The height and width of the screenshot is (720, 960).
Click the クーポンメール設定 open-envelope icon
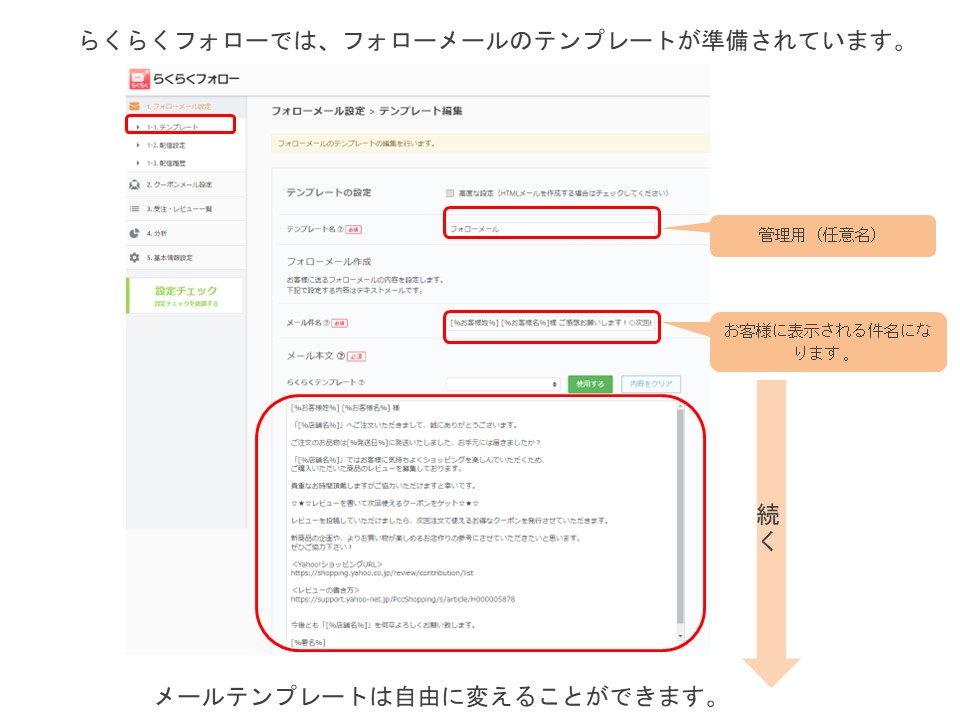pos(135,184)
